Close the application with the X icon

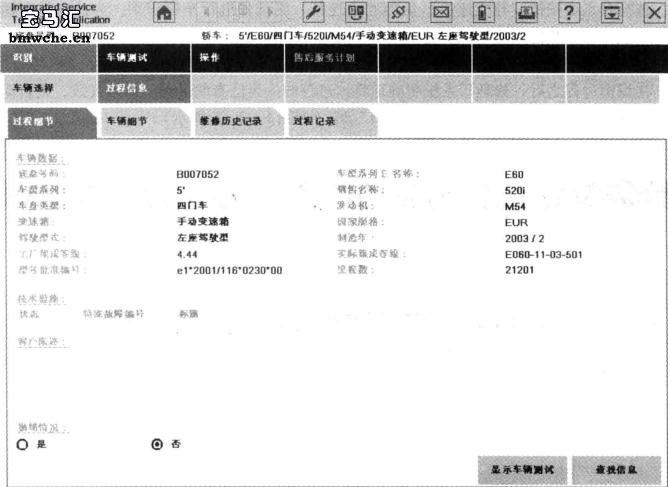click(655, 12)
